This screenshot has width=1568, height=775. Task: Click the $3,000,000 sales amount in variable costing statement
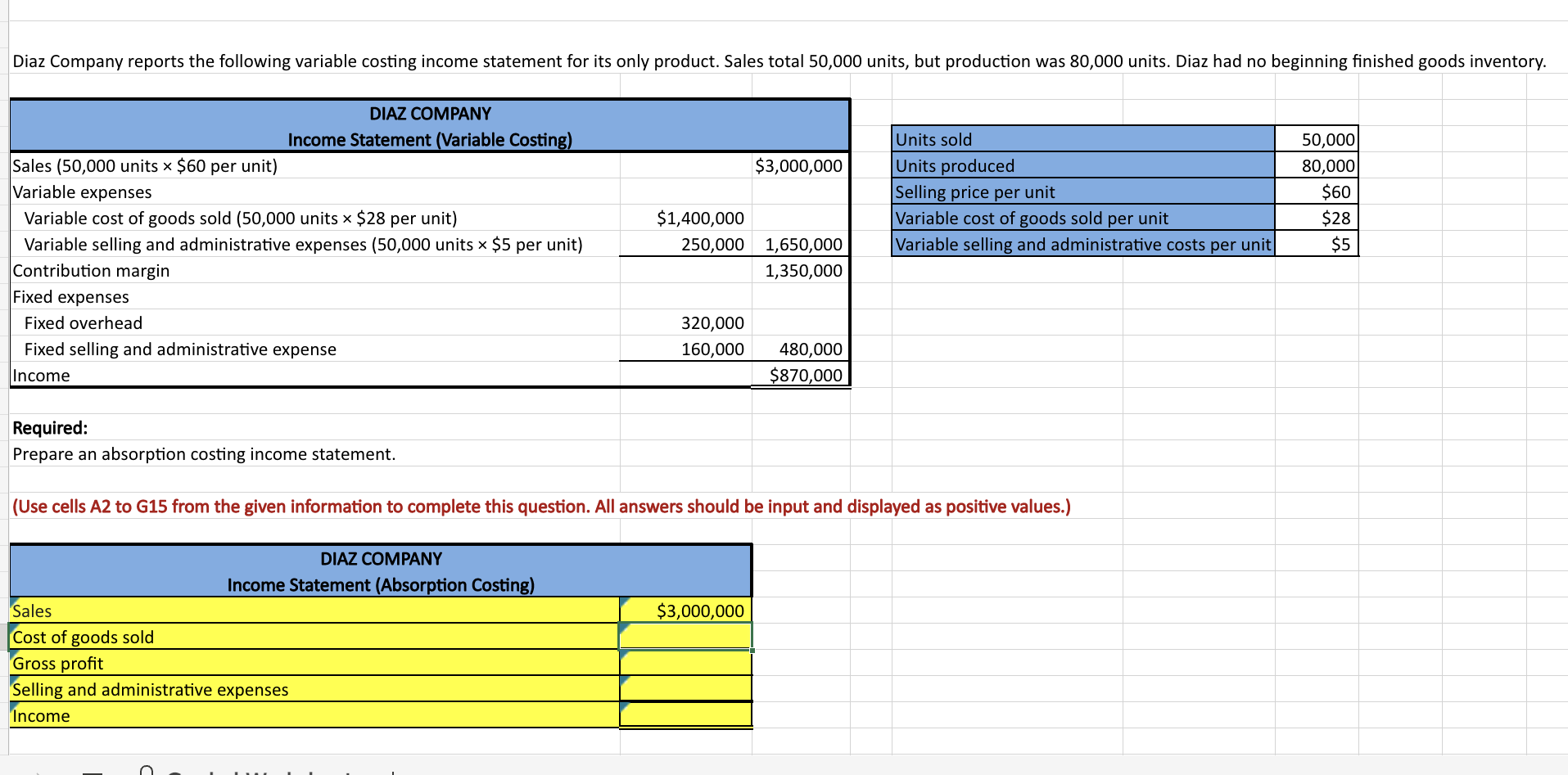pos(798,166)
